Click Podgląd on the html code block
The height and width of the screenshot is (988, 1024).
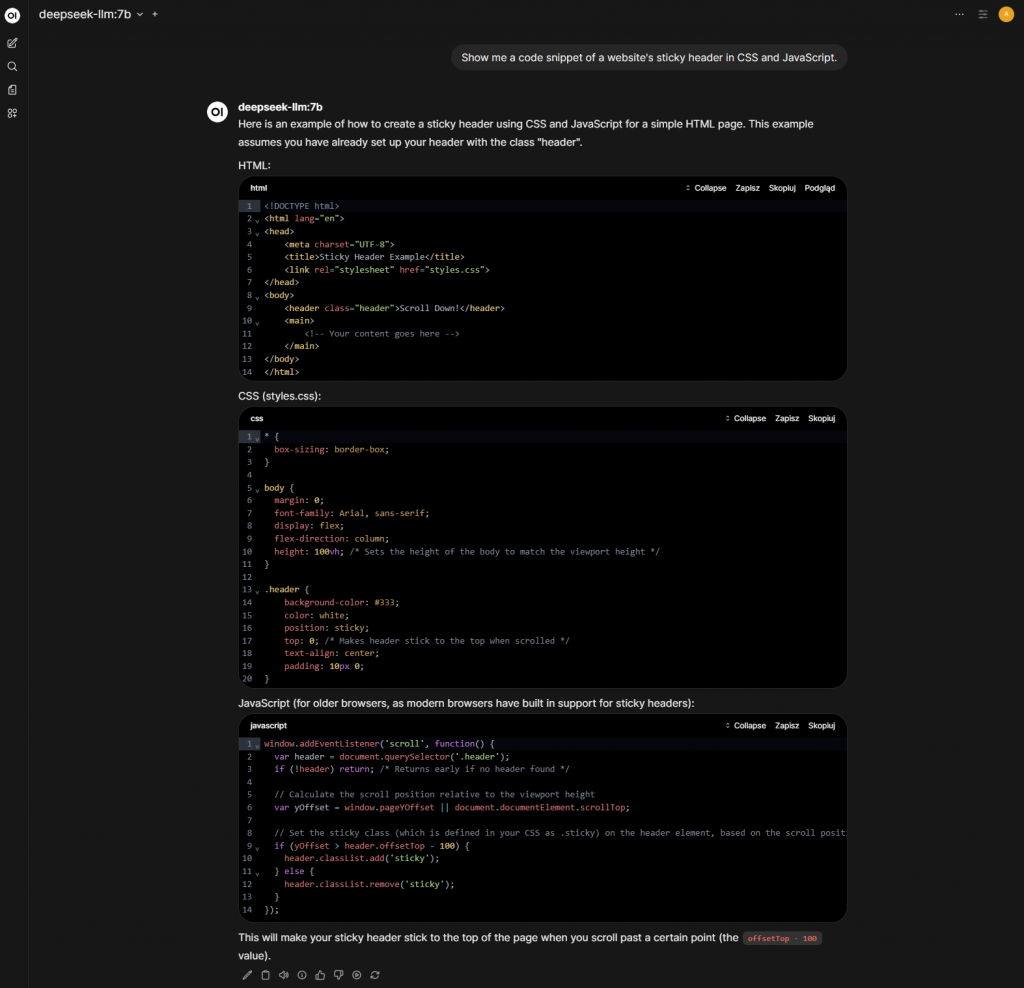[819, 188]
